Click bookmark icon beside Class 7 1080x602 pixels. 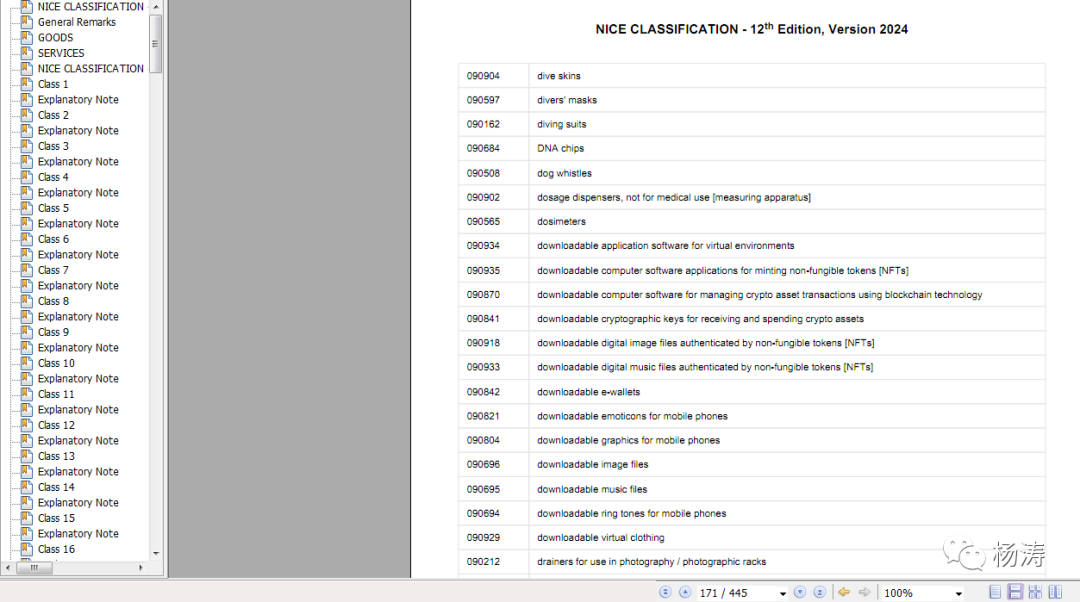(27, 269)
